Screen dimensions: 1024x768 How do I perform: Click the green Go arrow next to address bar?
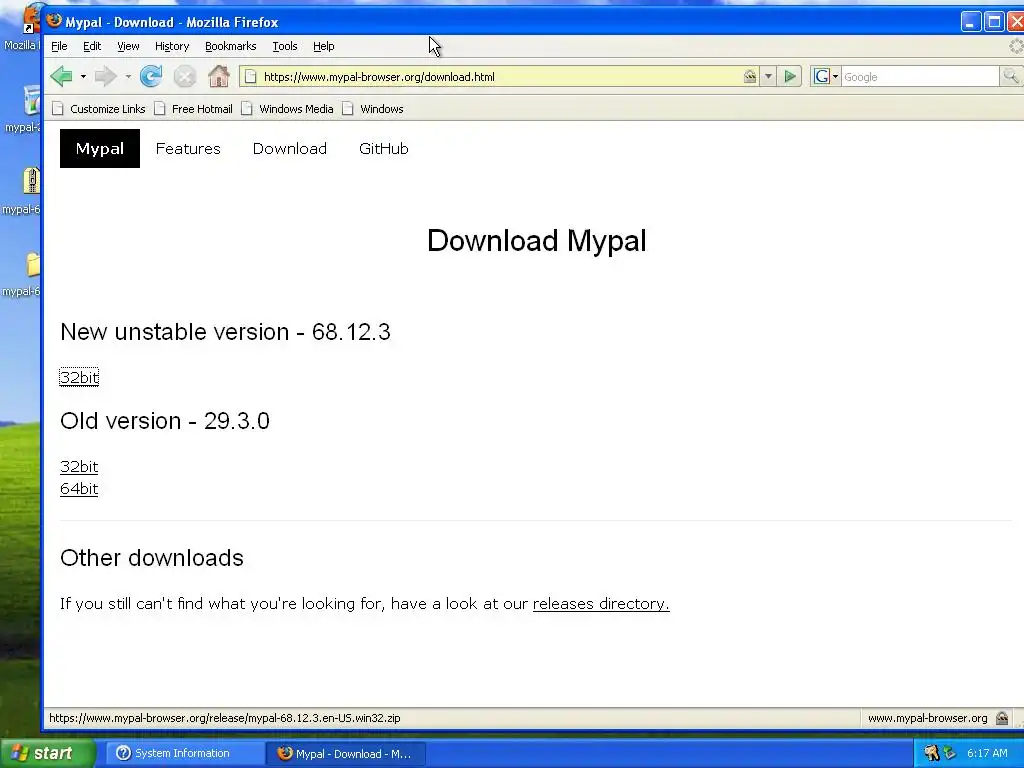(x=790, y=76)
